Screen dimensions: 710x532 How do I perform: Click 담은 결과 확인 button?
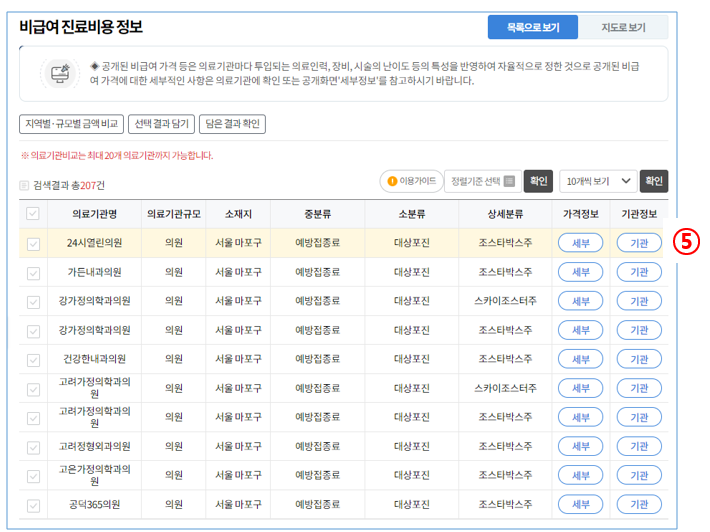point(232,124)
